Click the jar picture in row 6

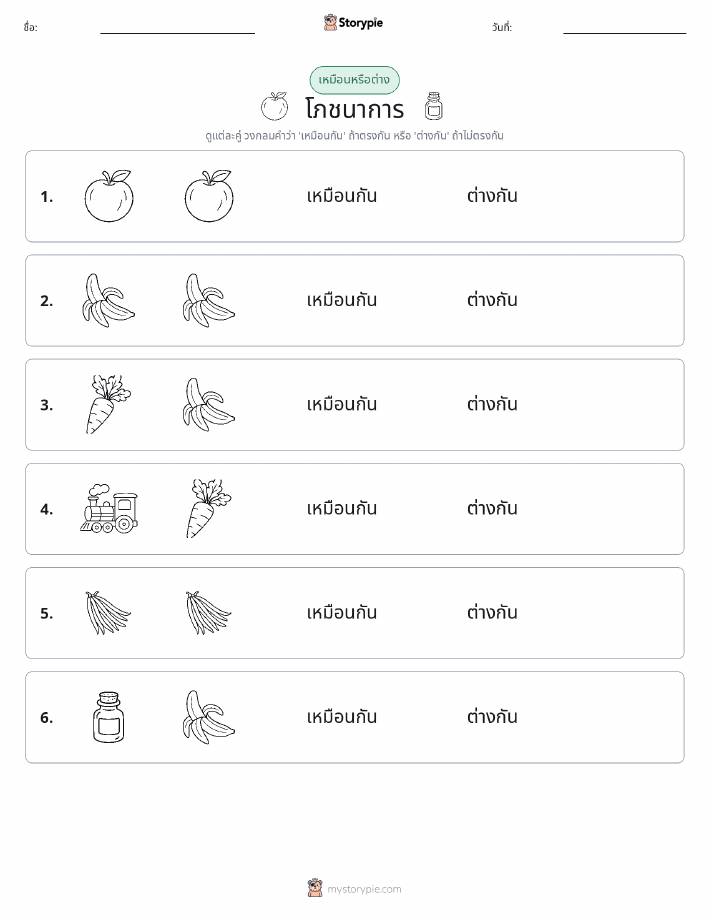(109, 717)
